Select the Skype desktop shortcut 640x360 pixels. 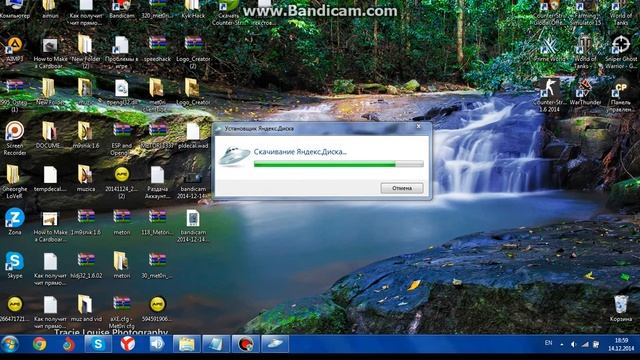click(x=15, y=265)
